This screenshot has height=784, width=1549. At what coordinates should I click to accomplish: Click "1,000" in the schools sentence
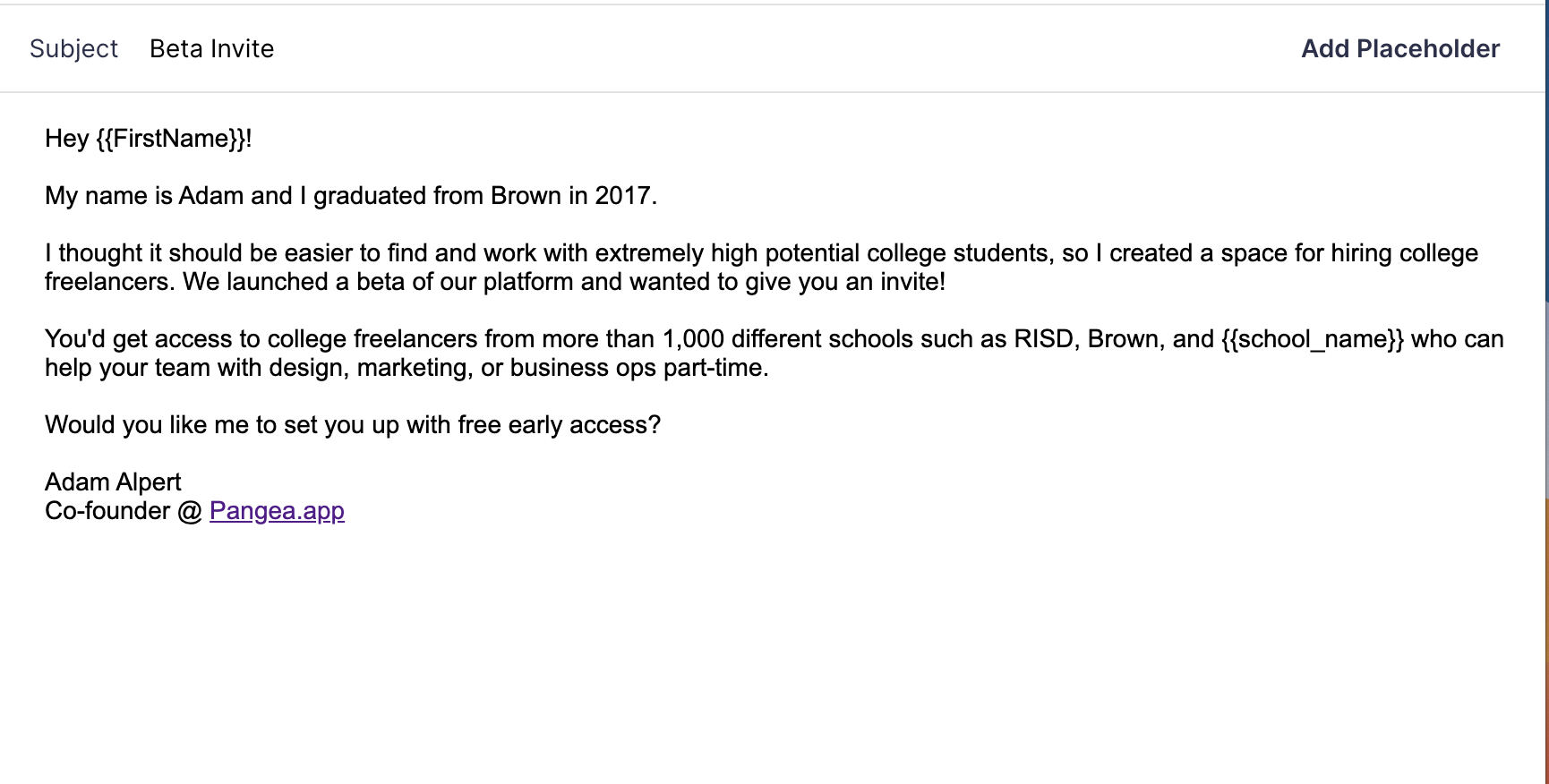click(692, 339)
